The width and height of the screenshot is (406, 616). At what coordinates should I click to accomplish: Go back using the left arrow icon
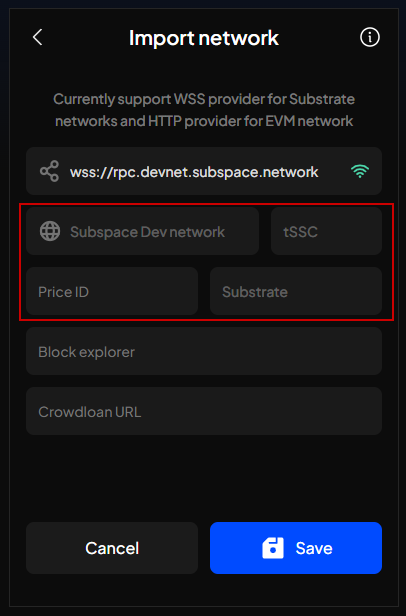pos(37,38)
